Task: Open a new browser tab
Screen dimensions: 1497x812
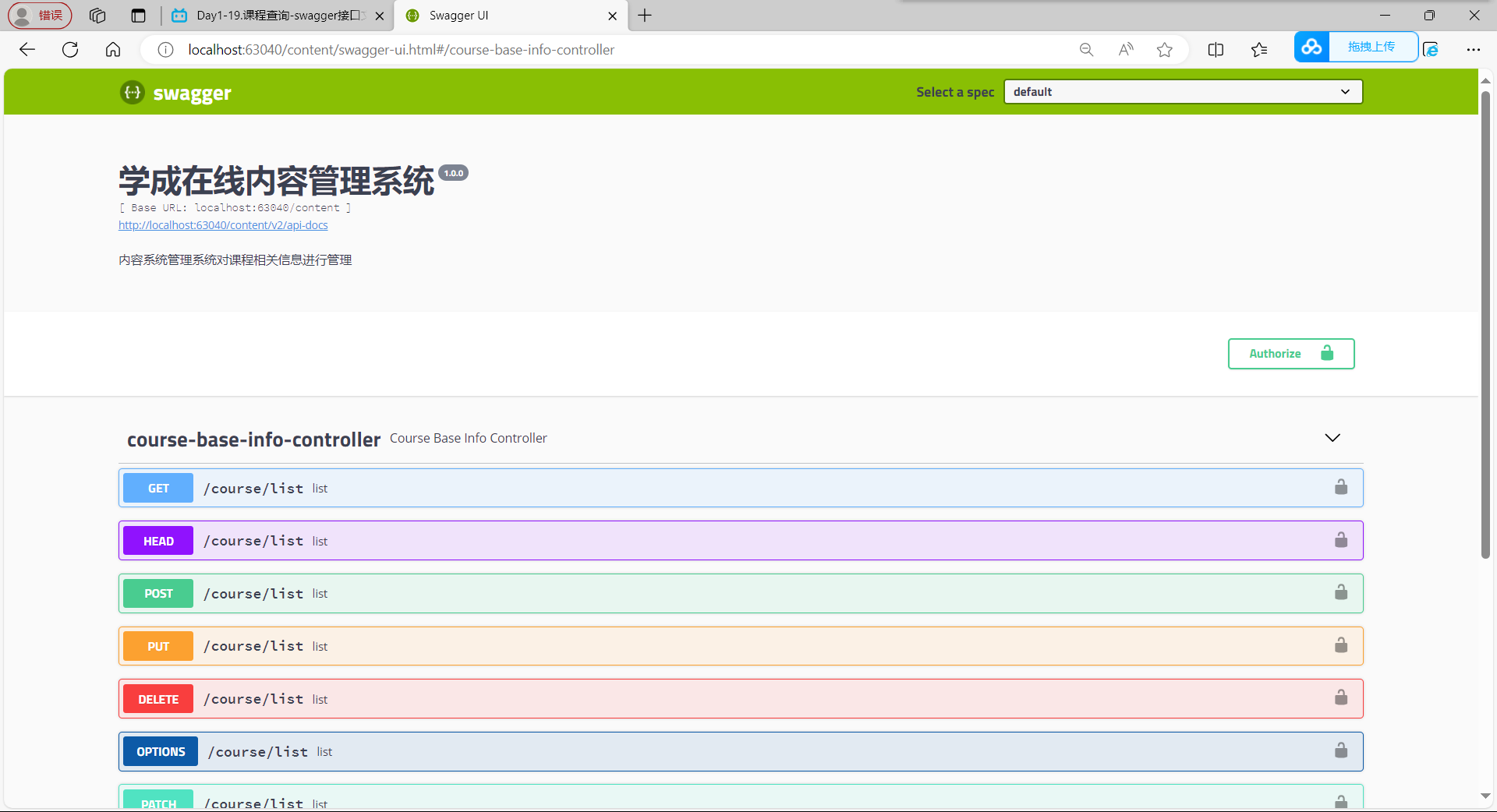Action: click(645, 16)
